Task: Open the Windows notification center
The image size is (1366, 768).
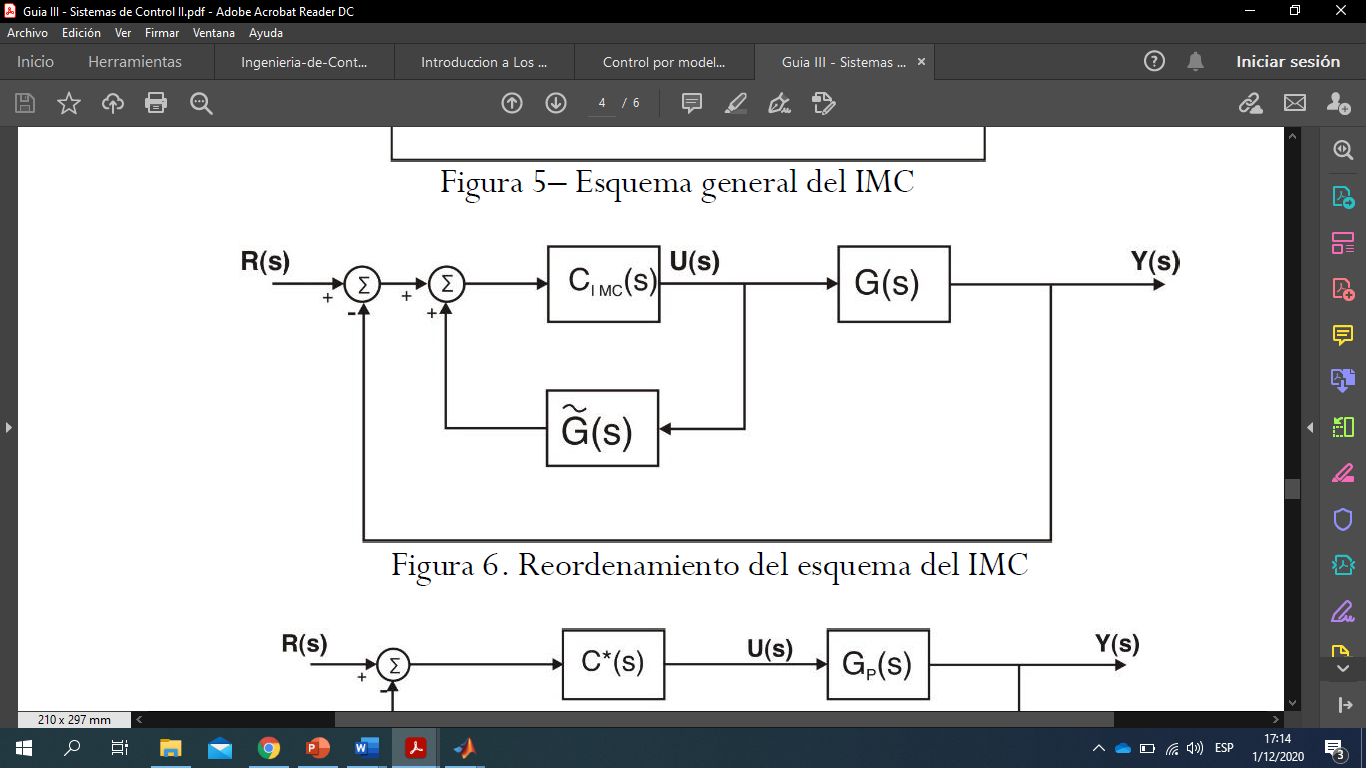Action: tap(1334, 748)
